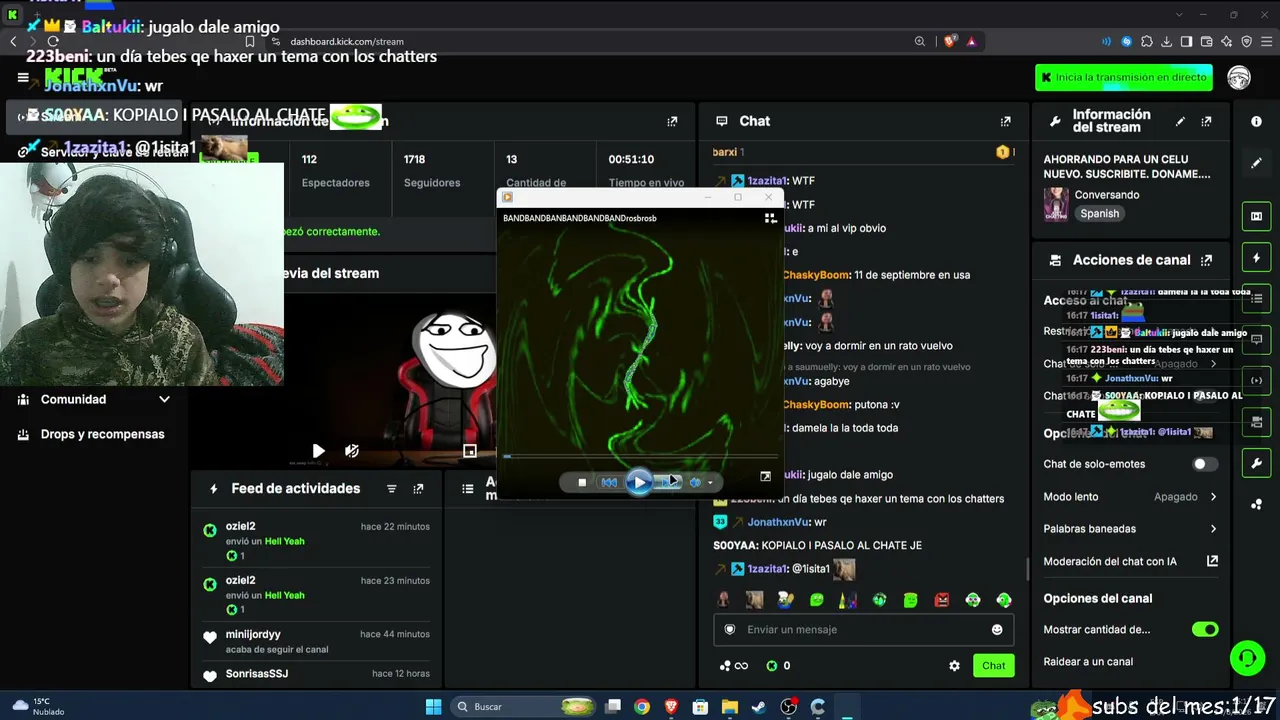Open the Brave browser main menu
Screen dimensions: 1280x720
[1266, 41]
